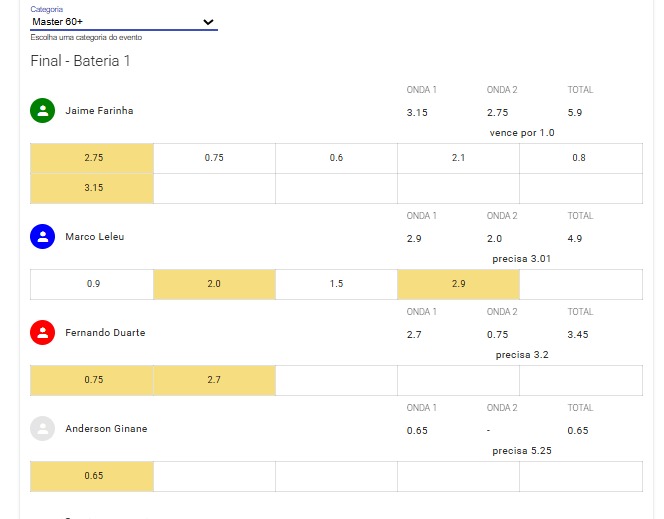Select Marco Leleu's highlighted 2.9 score cell

click(458, 284)
